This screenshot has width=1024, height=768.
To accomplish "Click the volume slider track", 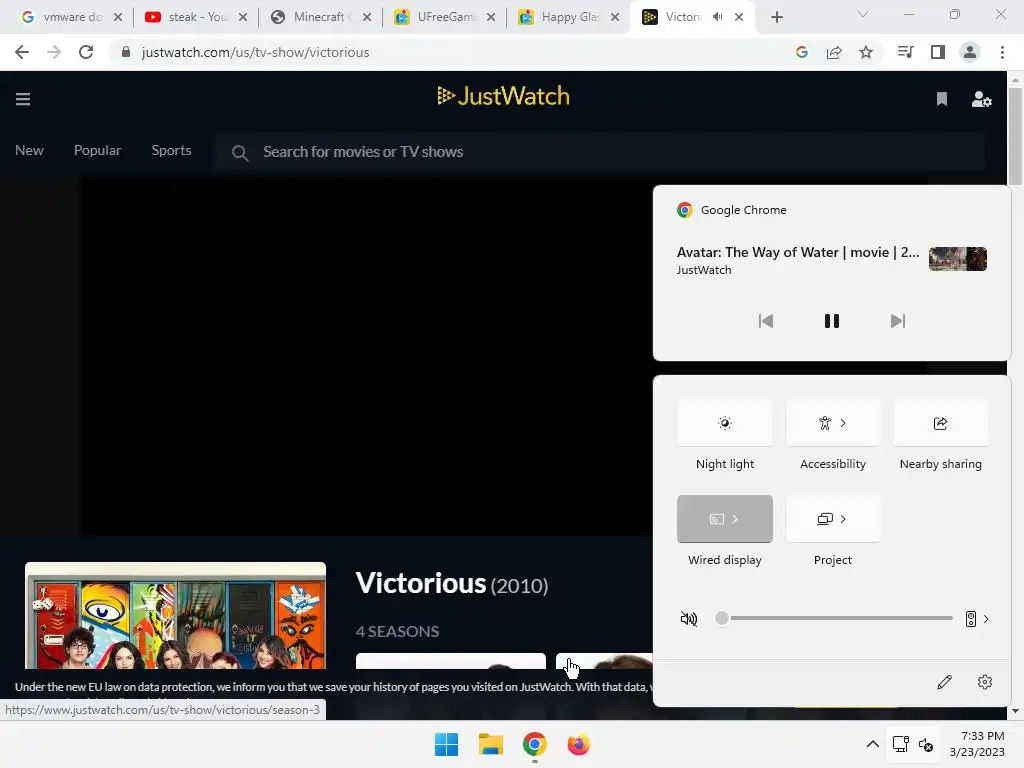I will pyautogui.click(x=834, y=618).
